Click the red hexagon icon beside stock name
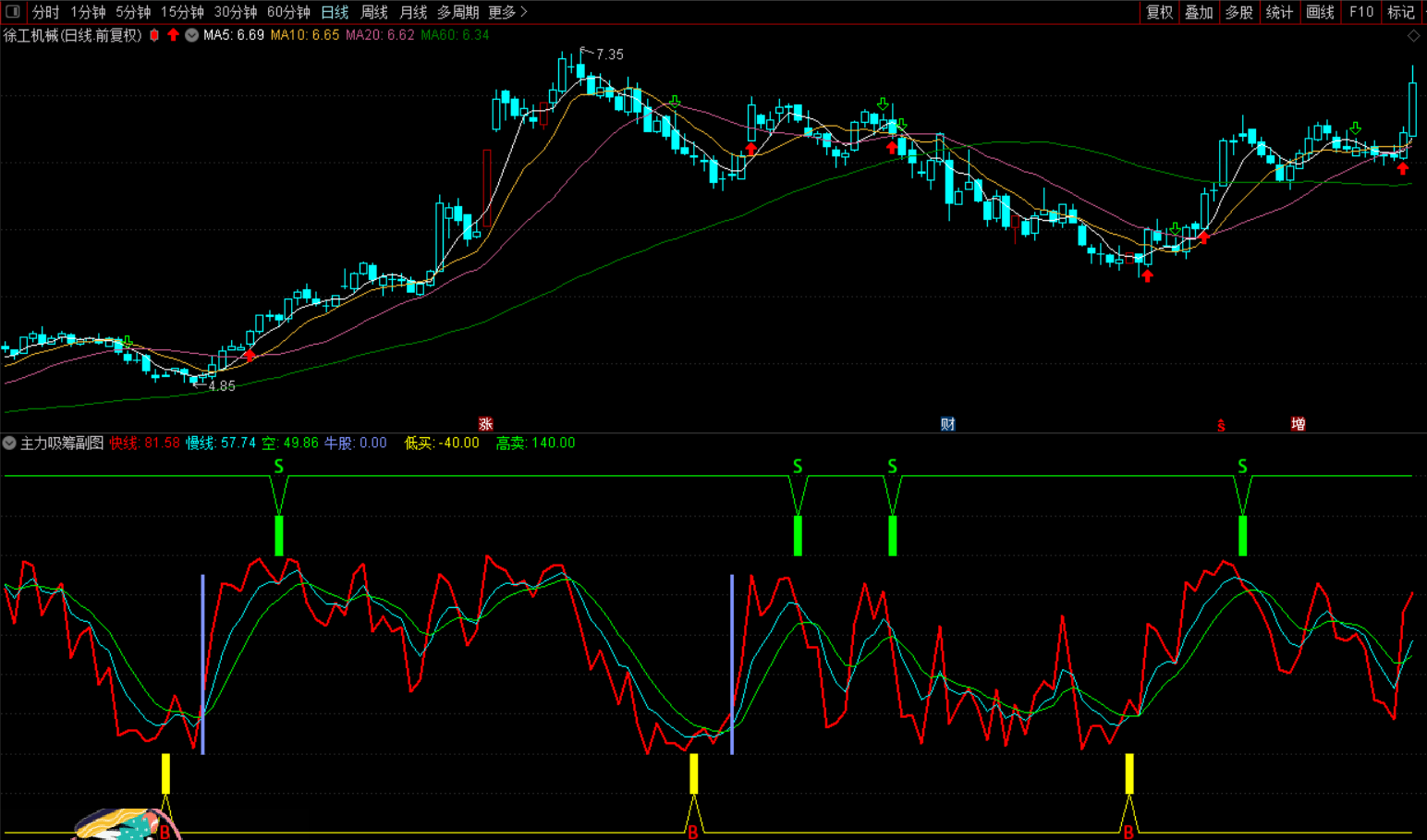 (154, 35)
